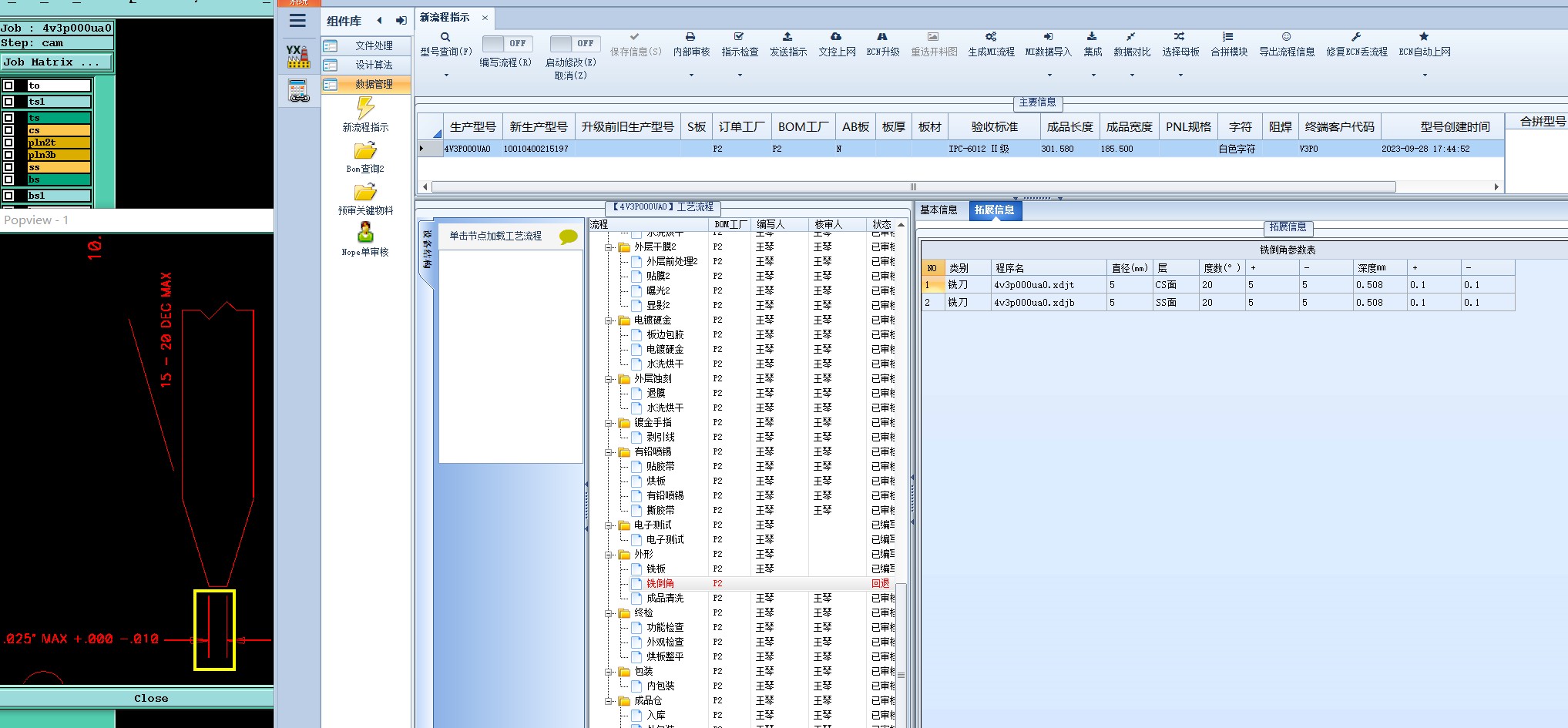Collapse the 电镀硬金 tree folder
Screen dimensions: 1568x728
[x=609, y=320]
